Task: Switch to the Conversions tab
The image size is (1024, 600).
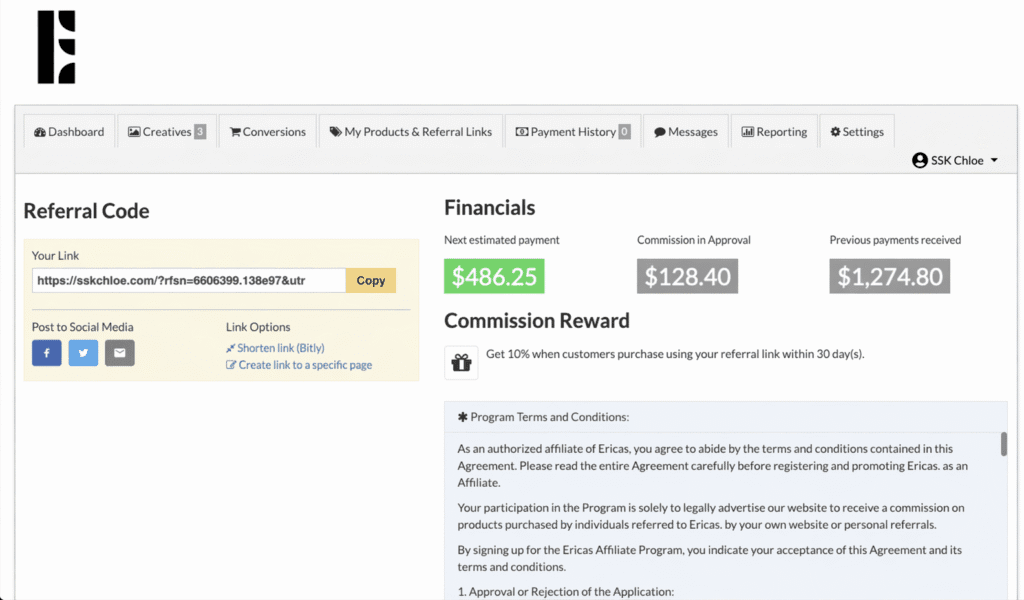Action: click(x=267, y=131)
